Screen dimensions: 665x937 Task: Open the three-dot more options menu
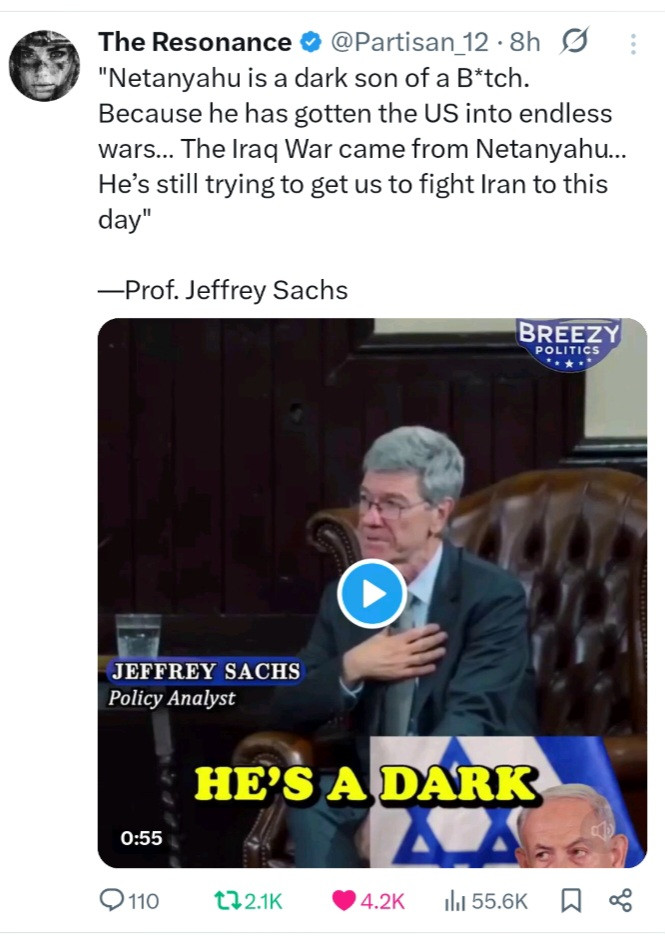(x=633, y=44)
